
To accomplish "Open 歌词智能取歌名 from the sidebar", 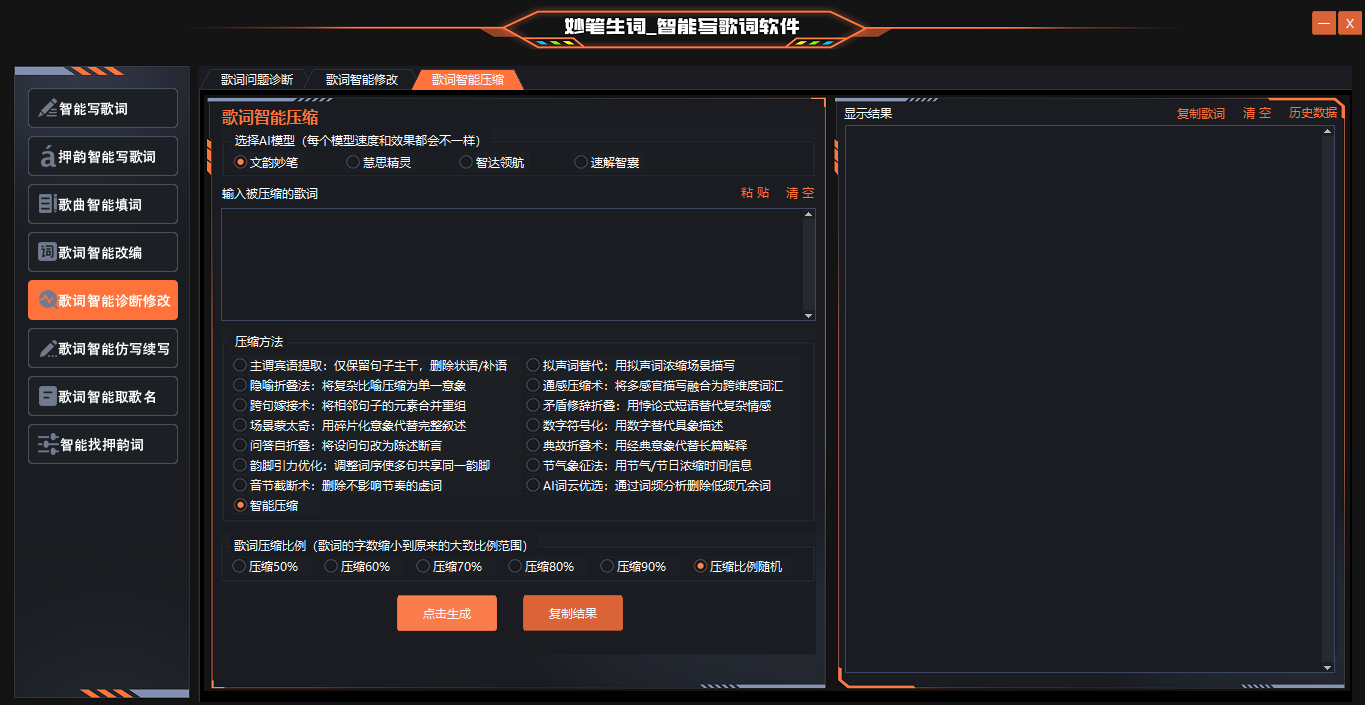I will tap(103, 396).
